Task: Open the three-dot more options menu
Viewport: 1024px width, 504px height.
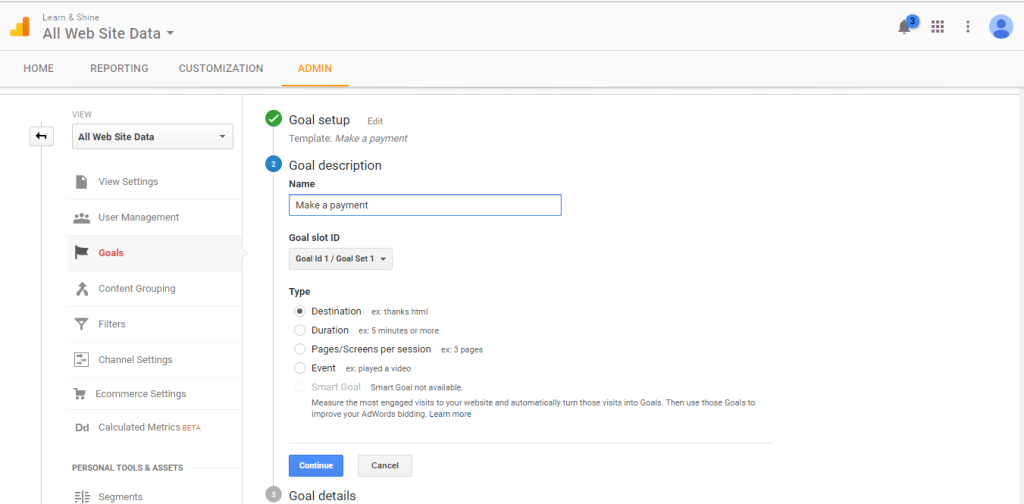Action: click(x=968, y=27)
